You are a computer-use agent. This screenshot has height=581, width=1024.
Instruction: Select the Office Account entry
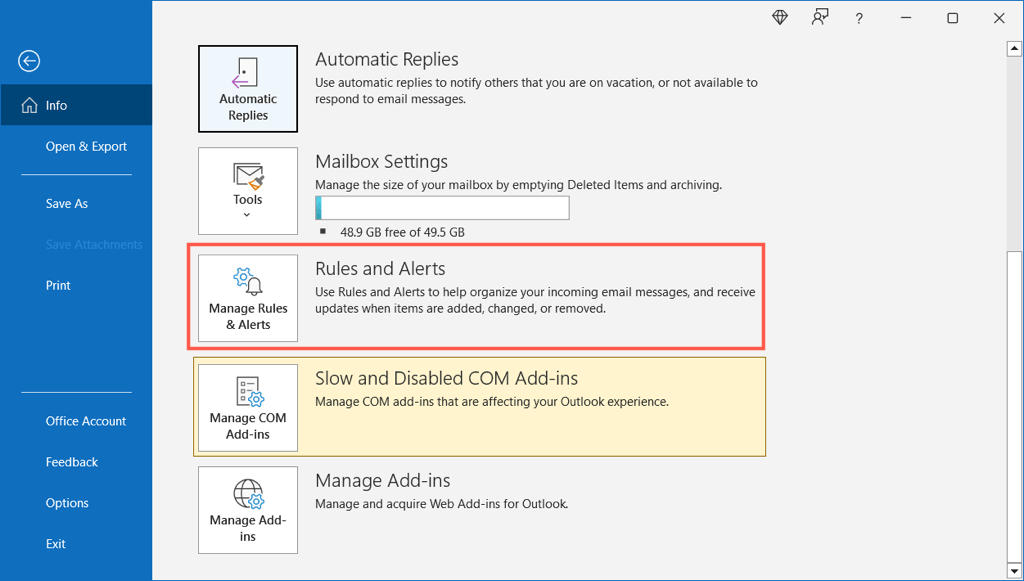(85, 421)
